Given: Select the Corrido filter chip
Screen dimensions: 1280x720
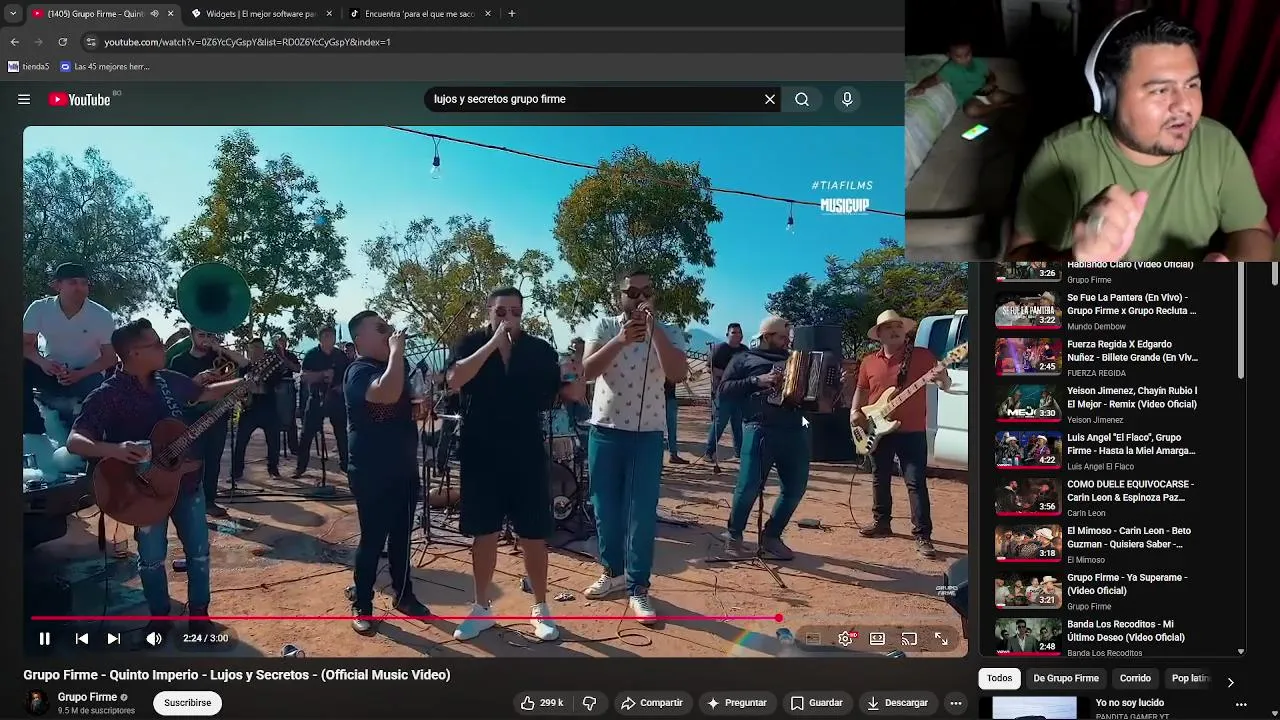Looking at the screenshot, I should (x=1135, y=678).
